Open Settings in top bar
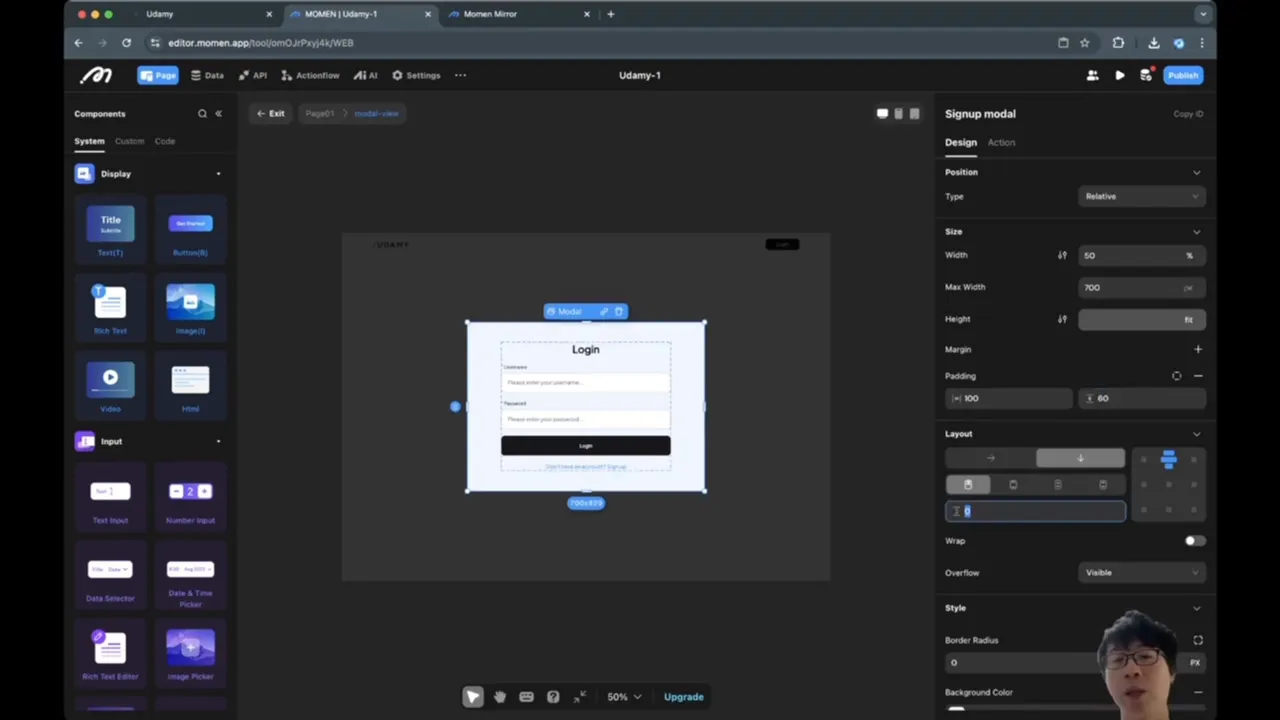 pyautogui.click(x=416, y=75)
